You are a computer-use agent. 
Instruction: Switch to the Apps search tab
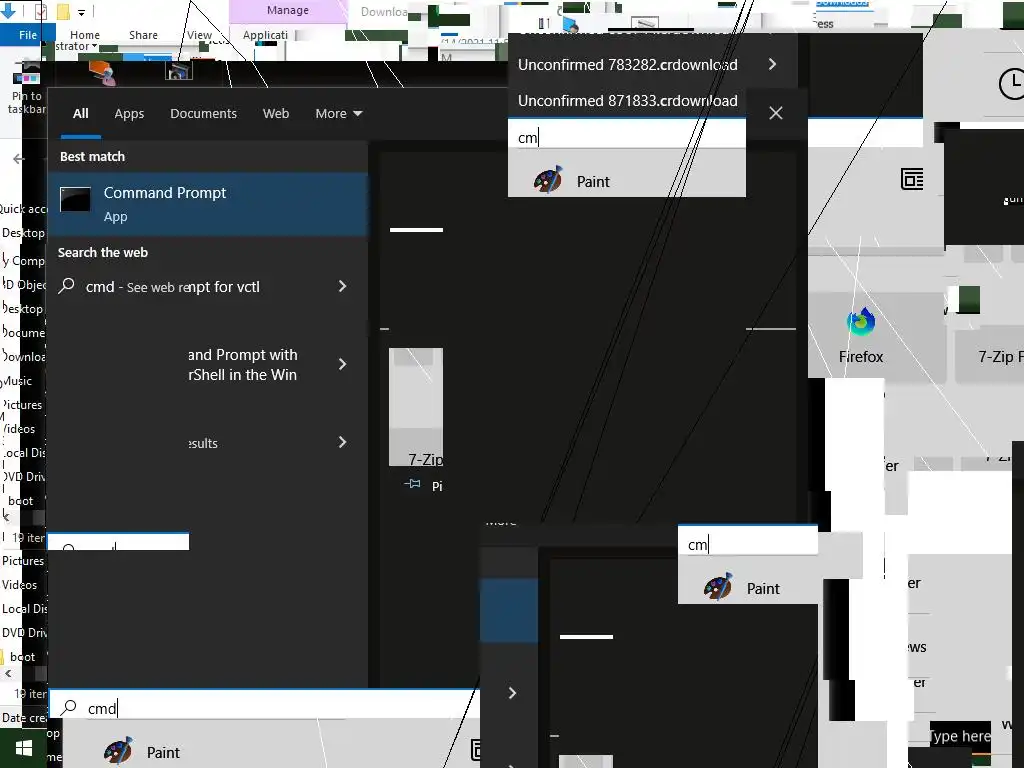tap(129, 114)
